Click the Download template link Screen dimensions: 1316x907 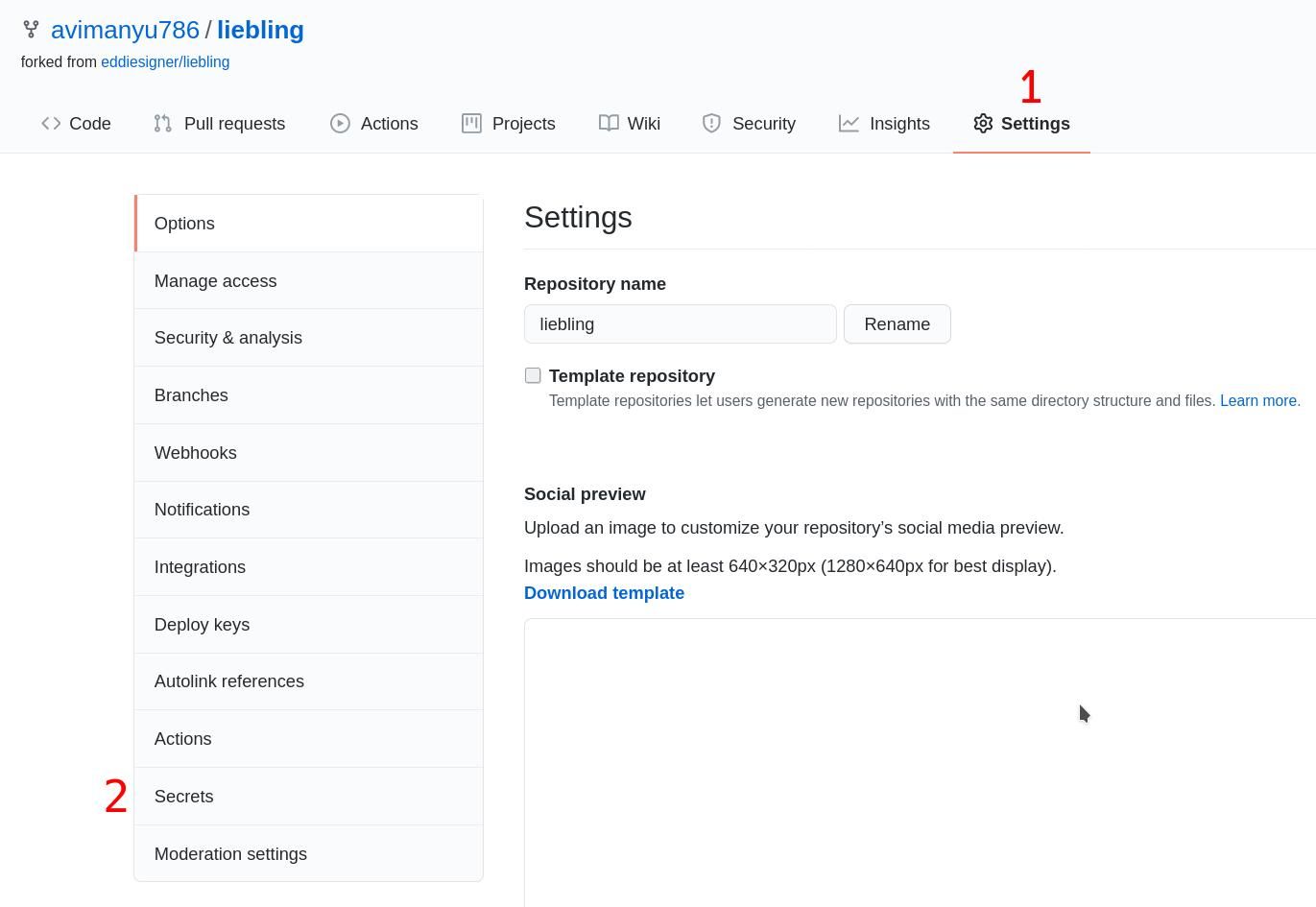(604, 593)
